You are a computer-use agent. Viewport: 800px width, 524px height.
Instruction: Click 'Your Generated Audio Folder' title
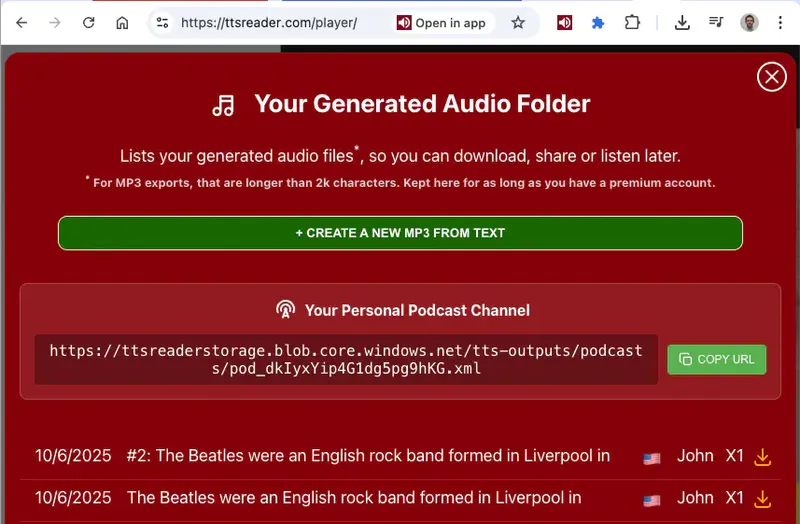coord(422,104)
